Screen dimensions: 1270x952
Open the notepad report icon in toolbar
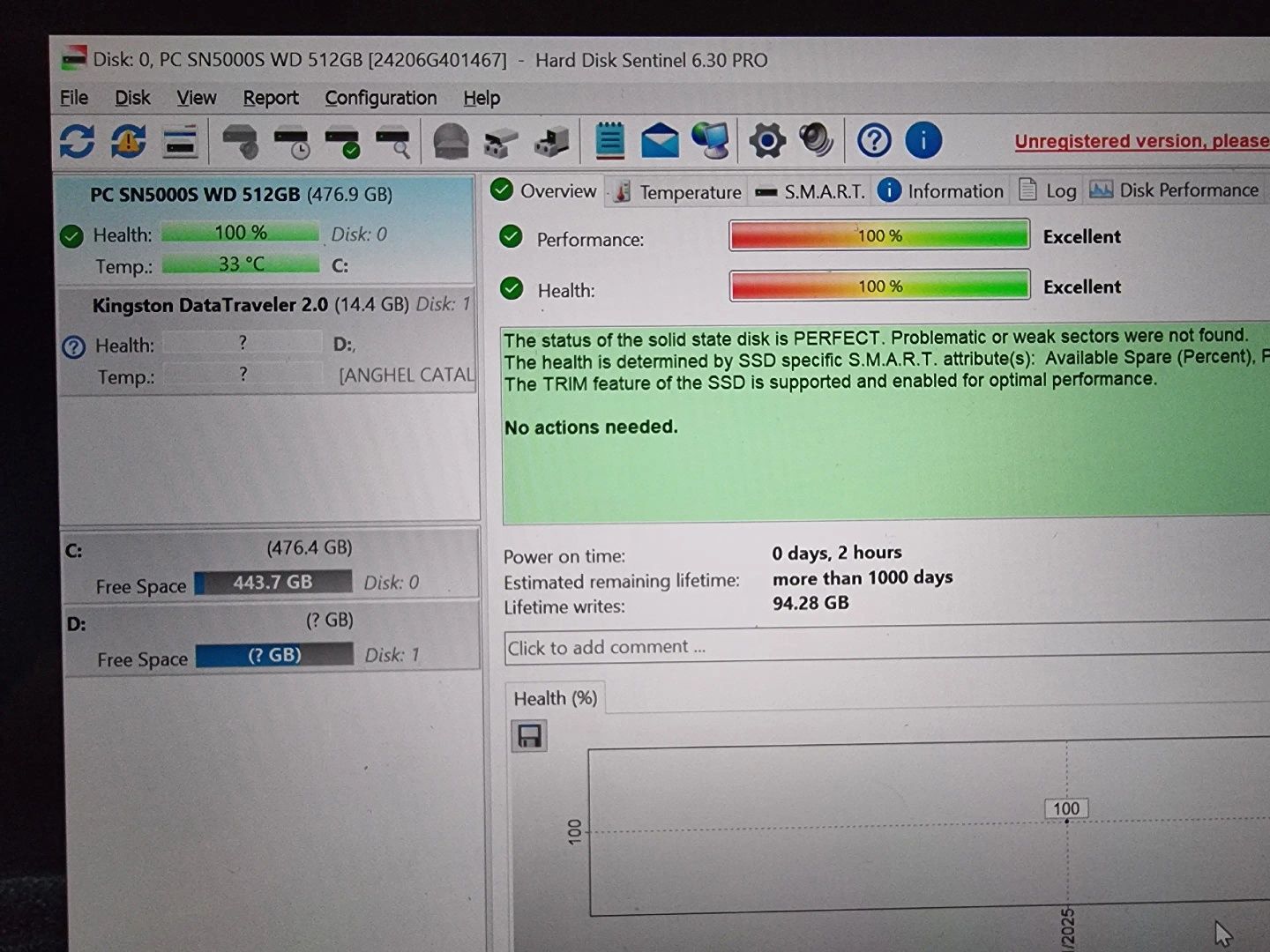609,140
